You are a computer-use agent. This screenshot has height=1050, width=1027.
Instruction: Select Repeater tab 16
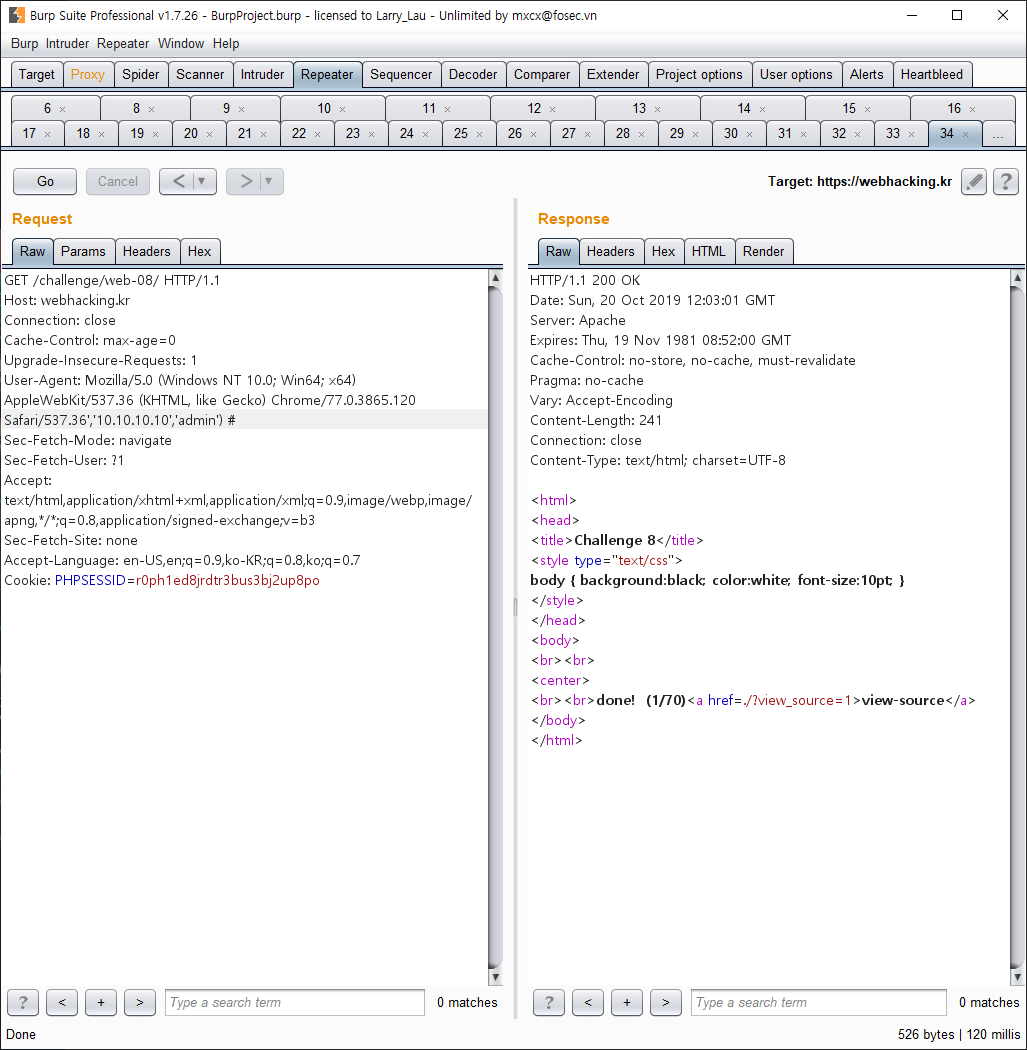[x=954, y=108]
